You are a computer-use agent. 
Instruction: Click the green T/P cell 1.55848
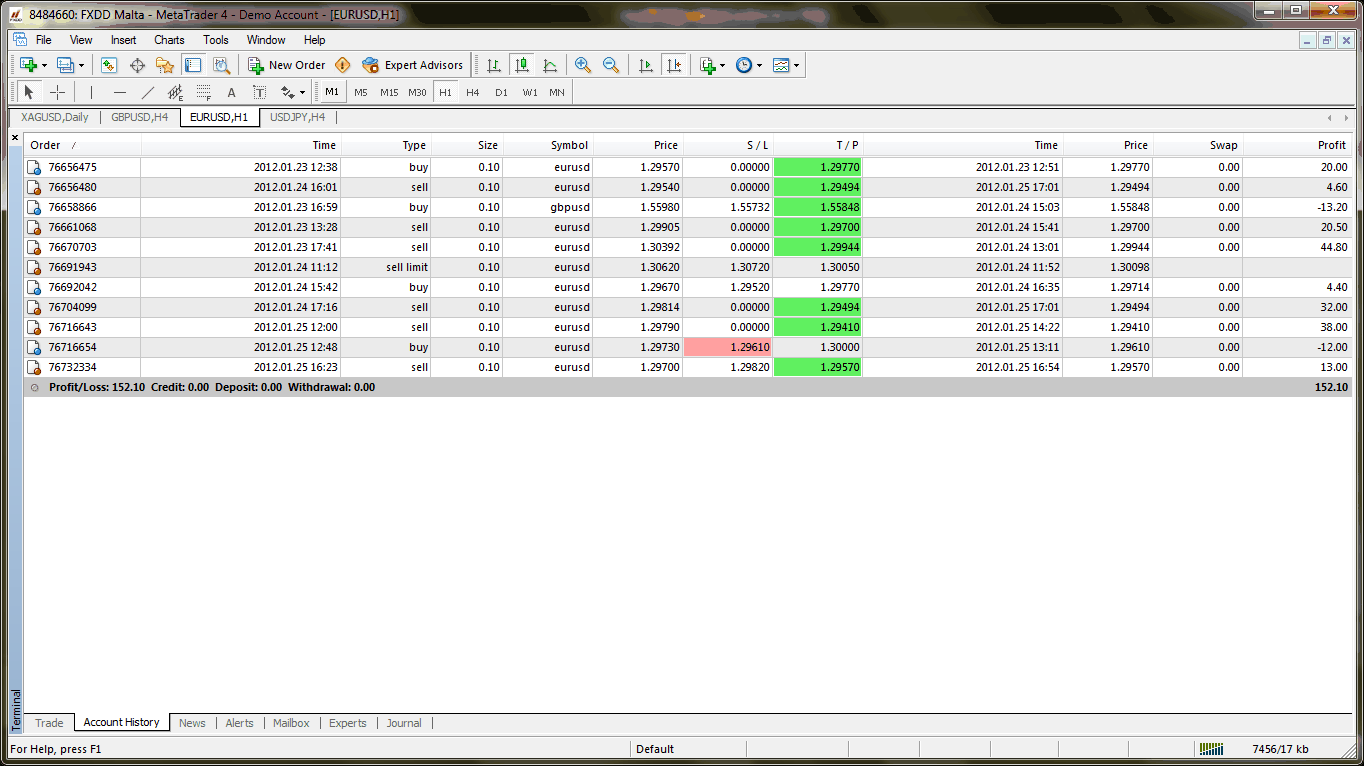818,207
